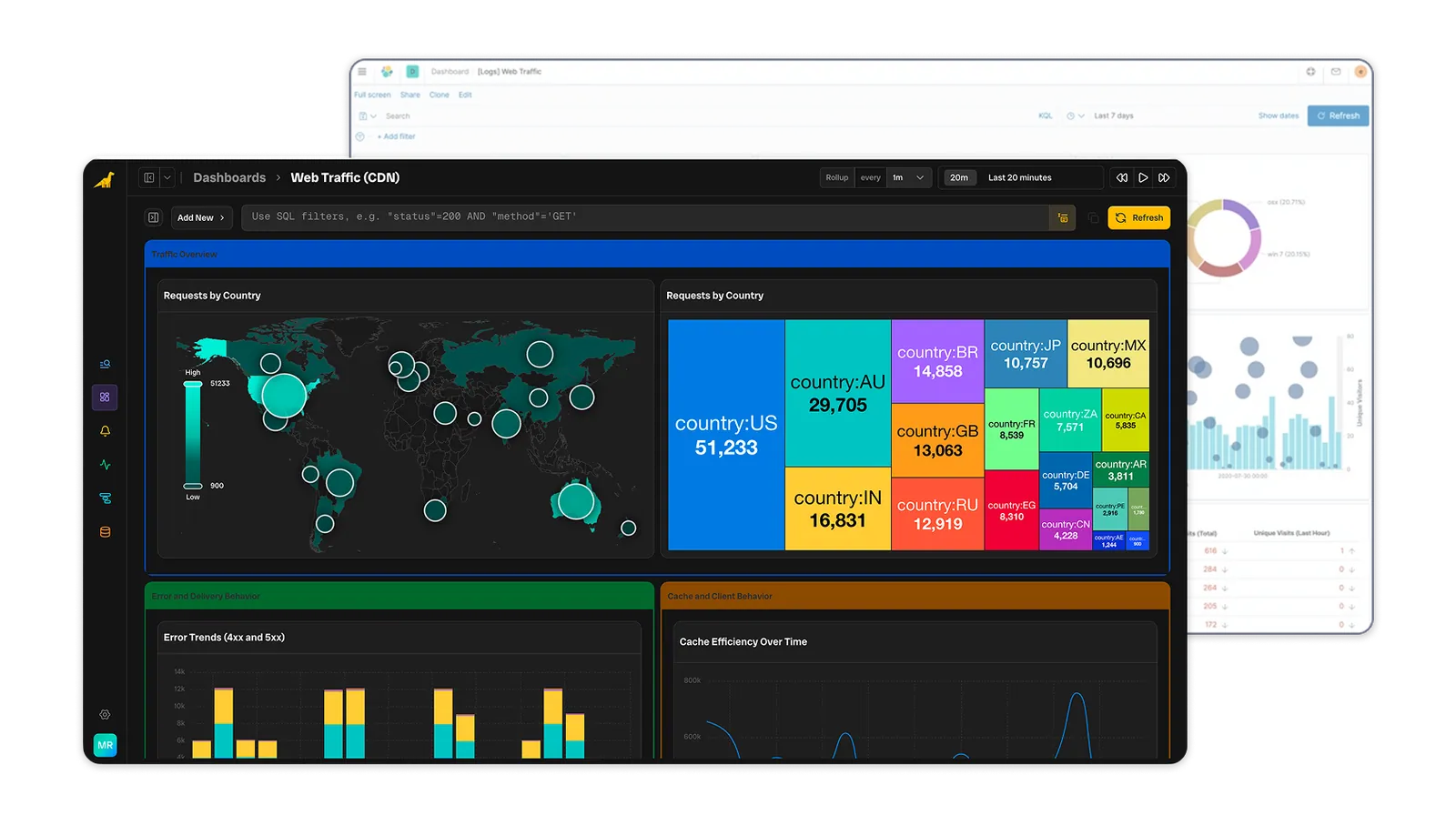The height and width of the screenshot is (815, 1456).
Task: Click the Cache Efficiency Over Time panel title
Action: tap(743, 641)
